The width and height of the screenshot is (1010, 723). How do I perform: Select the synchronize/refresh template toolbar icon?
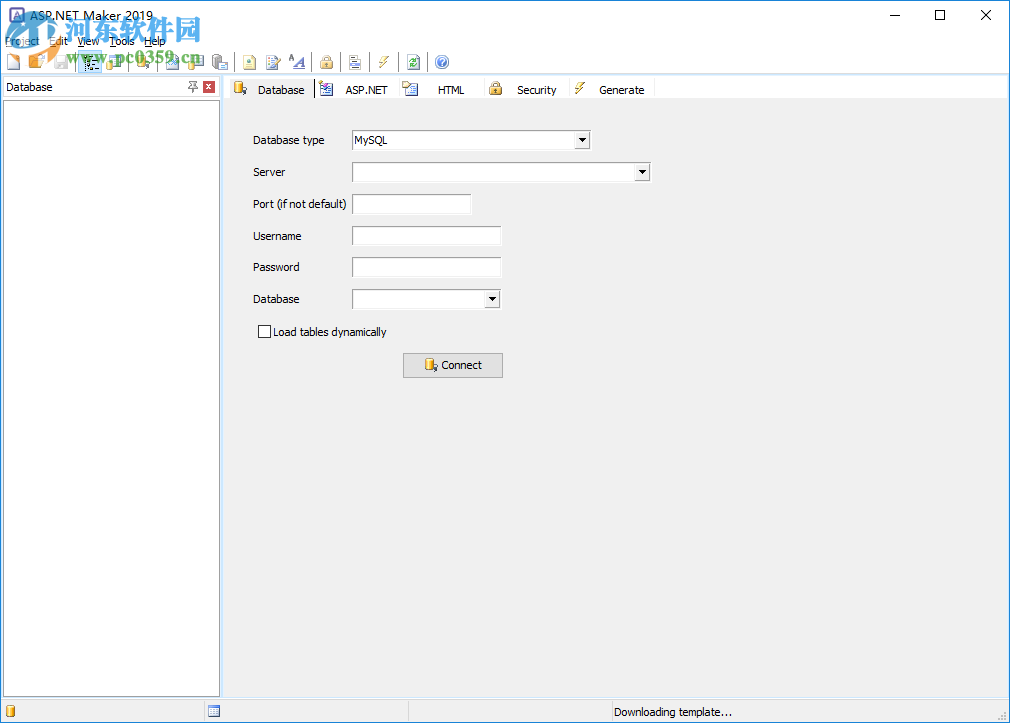[x=413, y=62]
